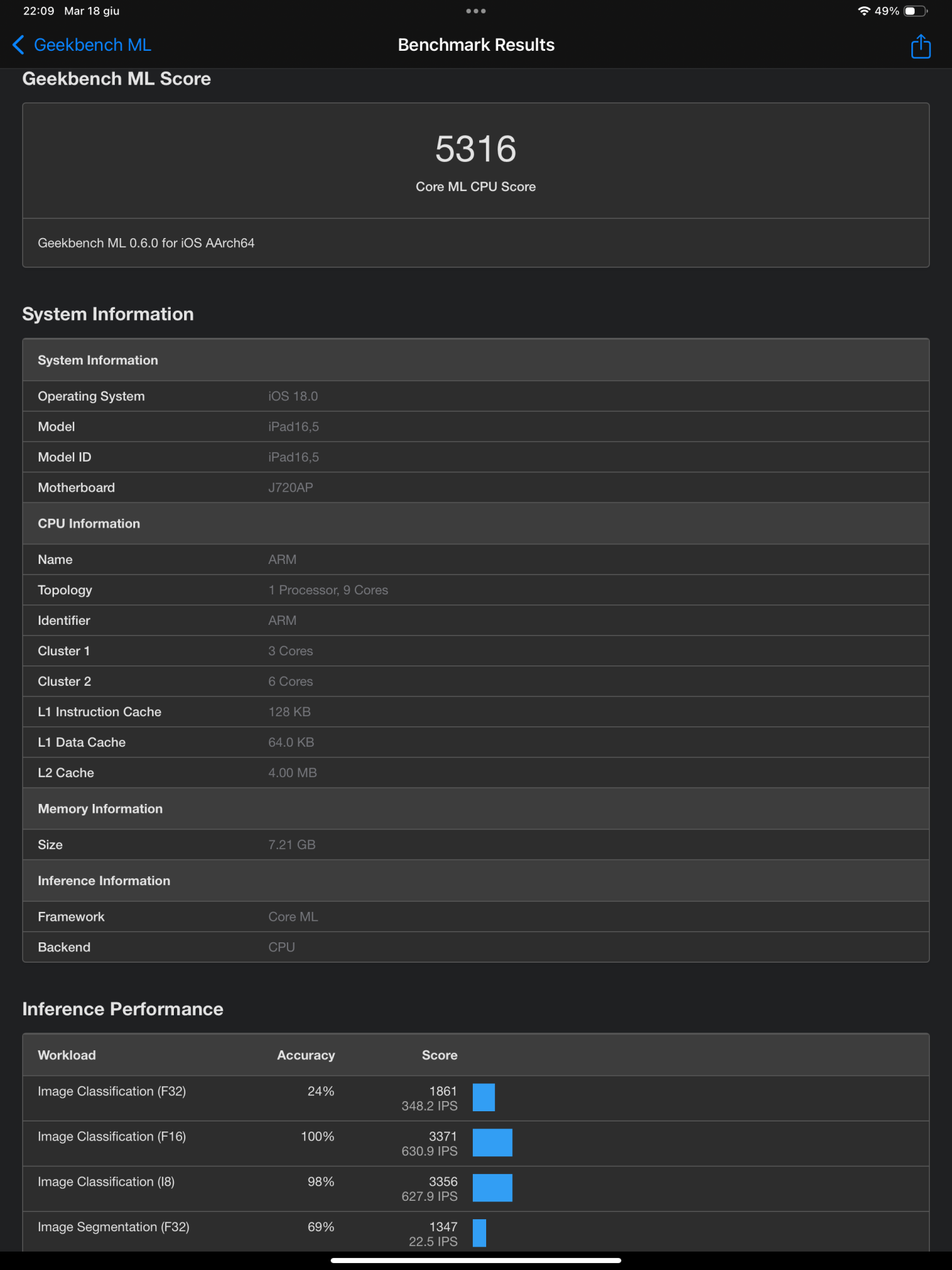The image size is (952, 1270).
Task: Tap the Inference Performance heading
Action: tap(122, 1009)
